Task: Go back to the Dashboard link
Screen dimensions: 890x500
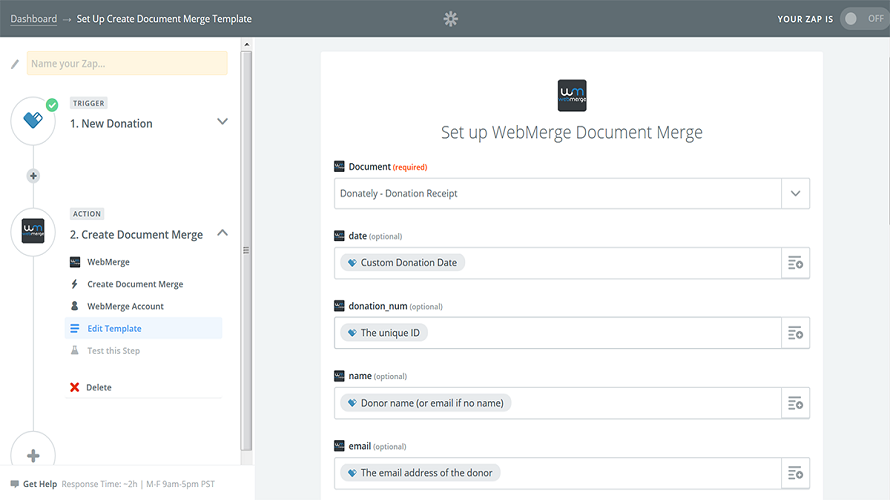Action: (33, 19)
